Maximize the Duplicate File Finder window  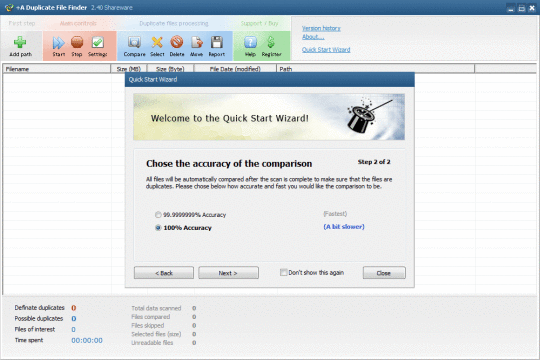point(522,8)
